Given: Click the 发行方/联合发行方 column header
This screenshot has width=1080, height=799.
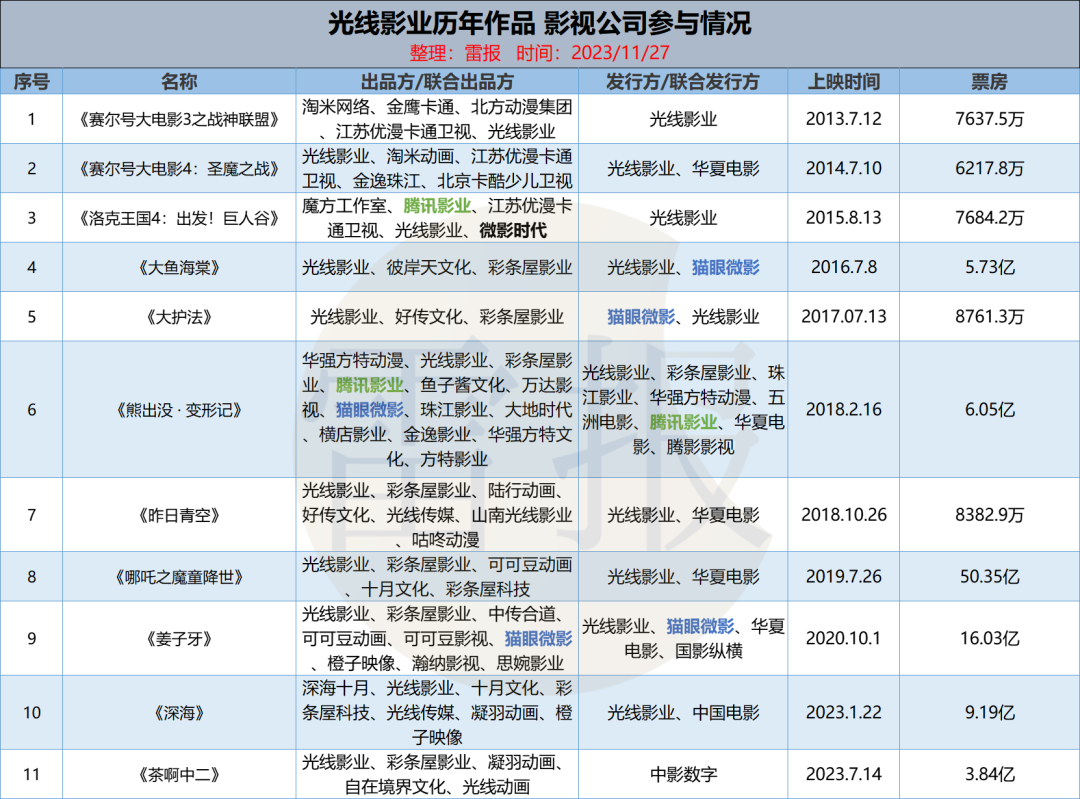Looking at the screenshot, I should 683,82.
